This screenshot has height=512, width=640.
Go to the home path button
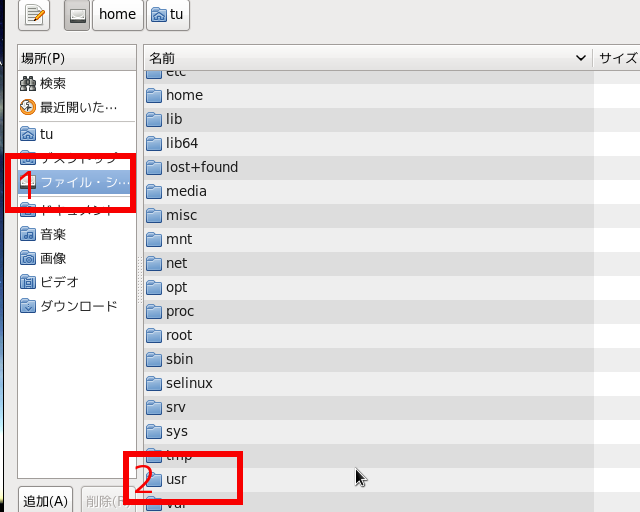click(115, 15)
